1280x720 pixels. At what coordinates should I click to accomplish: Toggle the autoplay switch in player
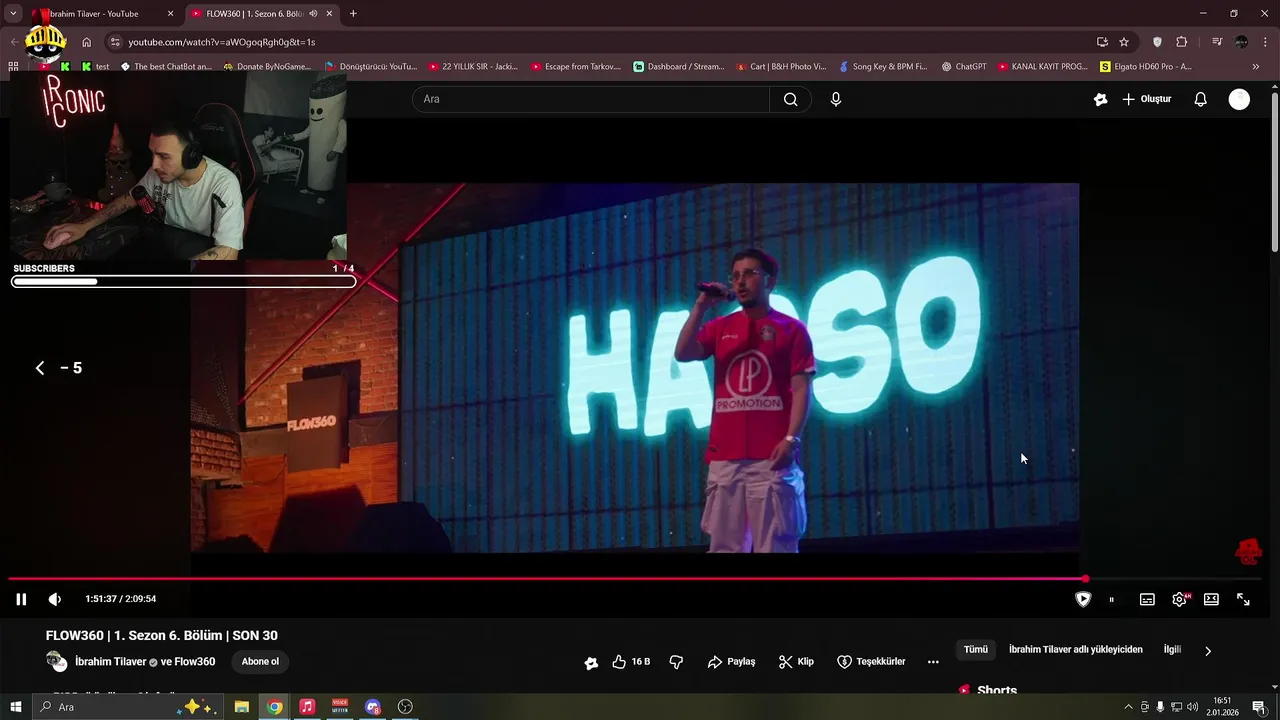[1111, 599]
